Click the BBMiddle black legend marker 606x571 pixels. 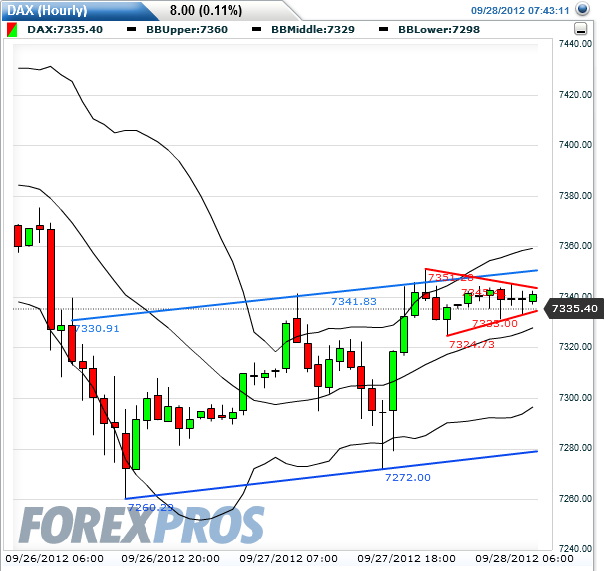click(x=258, y=31)
